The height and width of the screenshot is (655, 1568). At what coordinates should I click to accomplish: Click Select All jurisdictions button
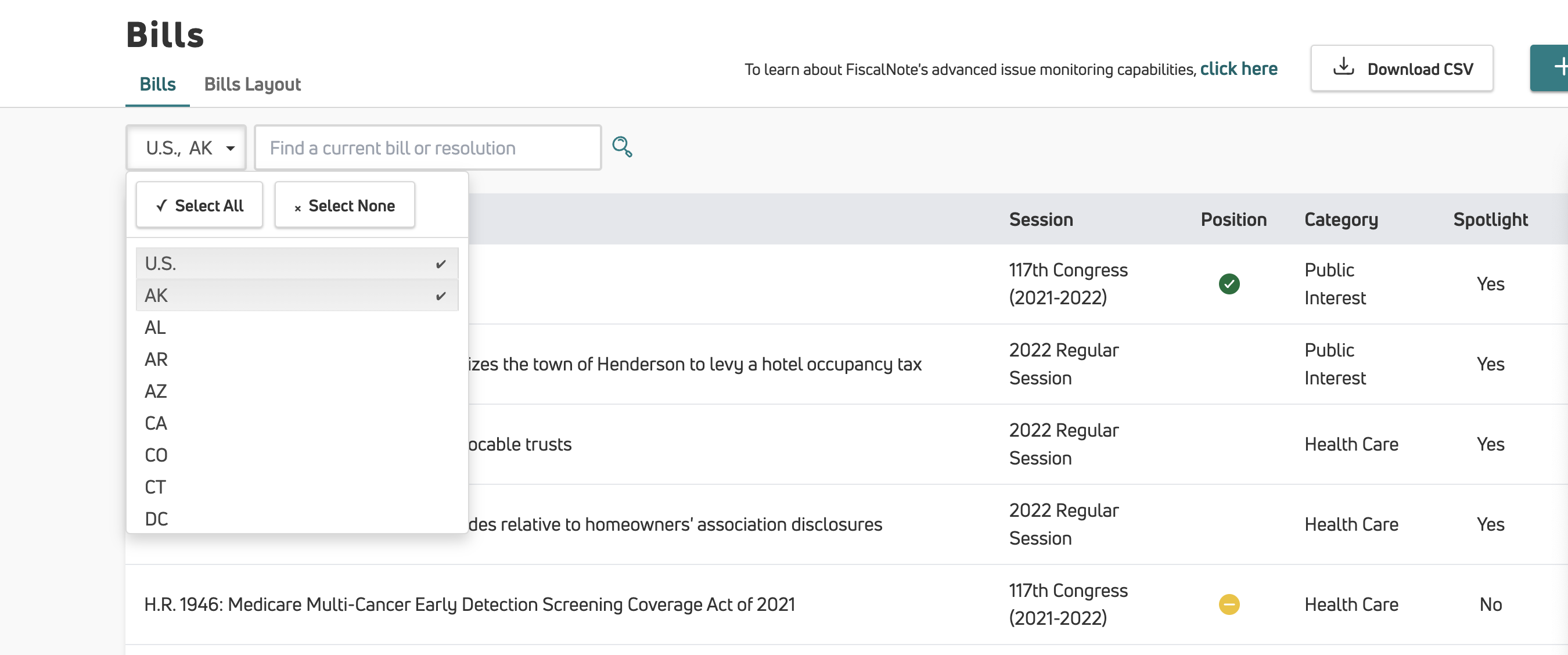pyautogui.click(x=200, y=205)
